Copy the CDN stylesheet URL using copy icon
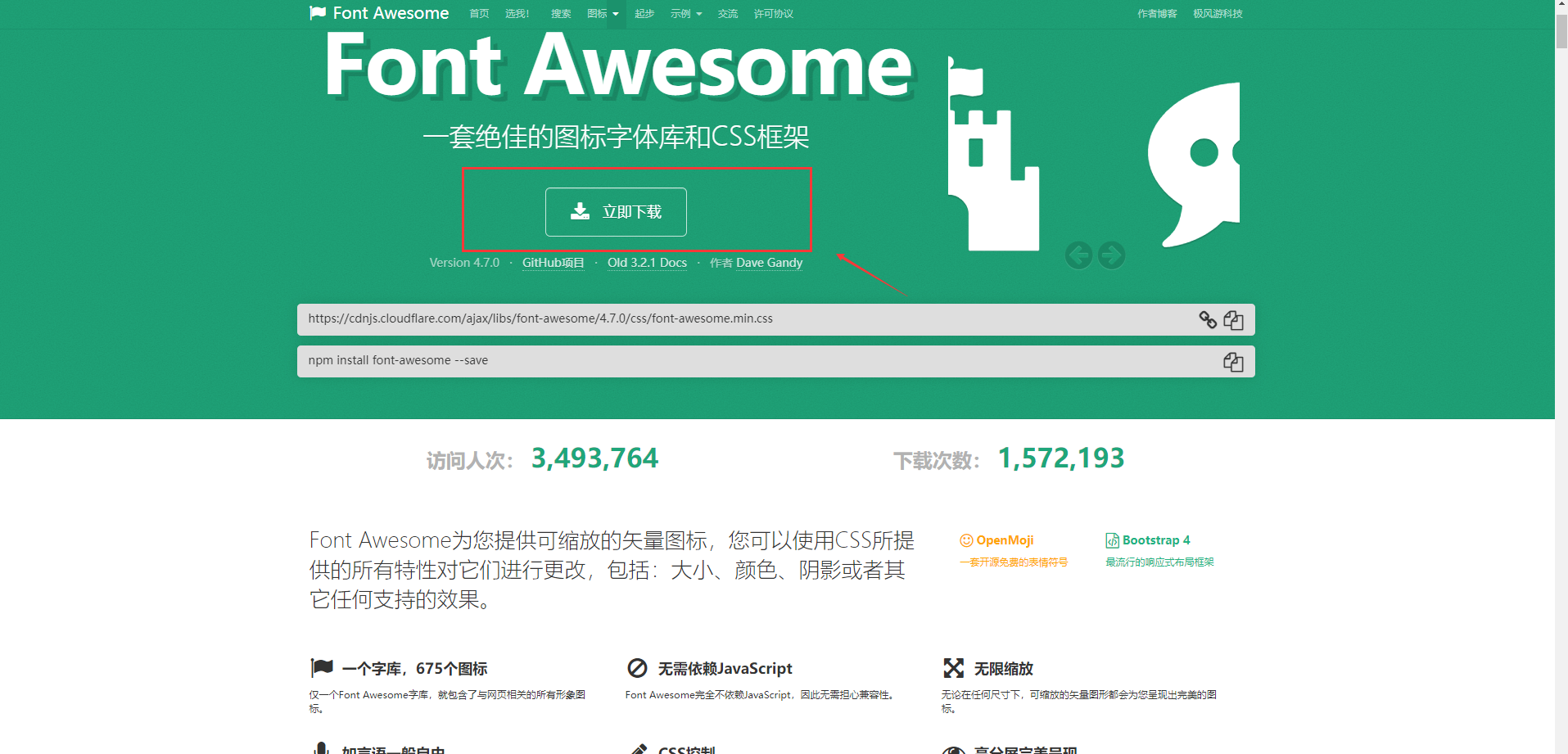 coord(1233,319)
